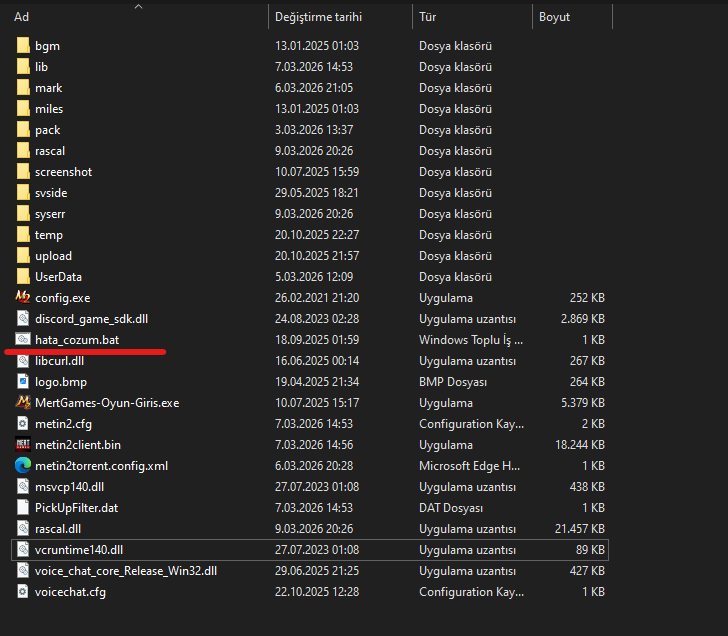Select the metin2.cfg file name
The height and width of the screenshot is (636, 728).
pos(64,424)
